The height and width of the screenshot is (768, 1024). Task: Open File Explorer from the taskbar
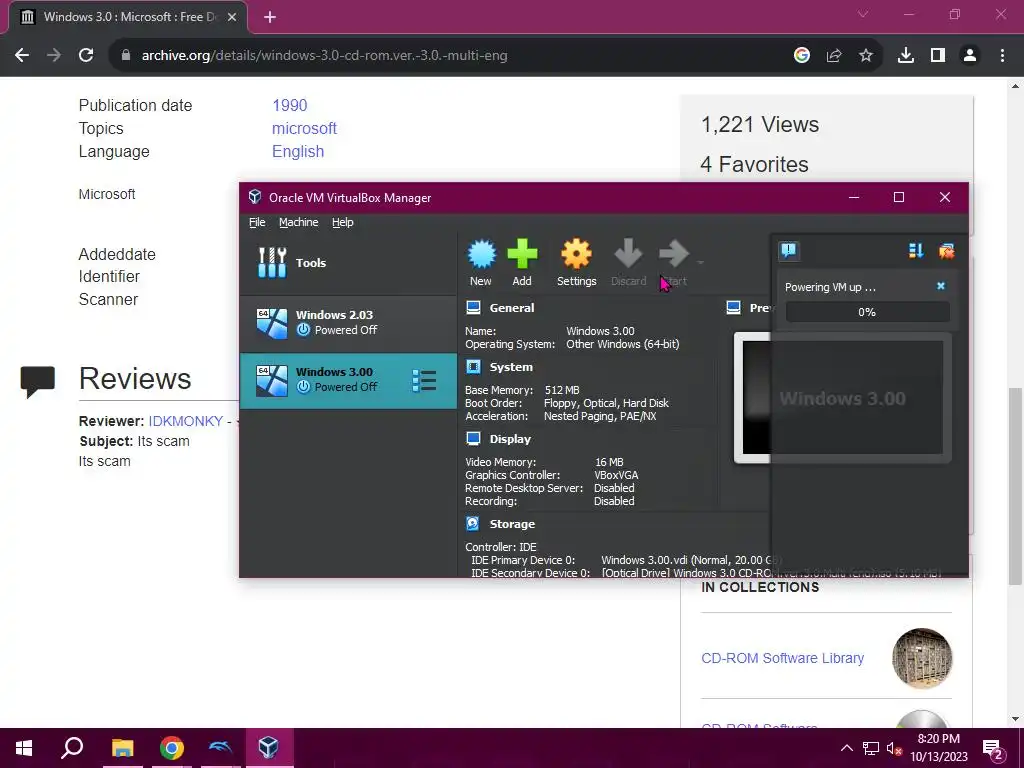(x=122, y=748)
